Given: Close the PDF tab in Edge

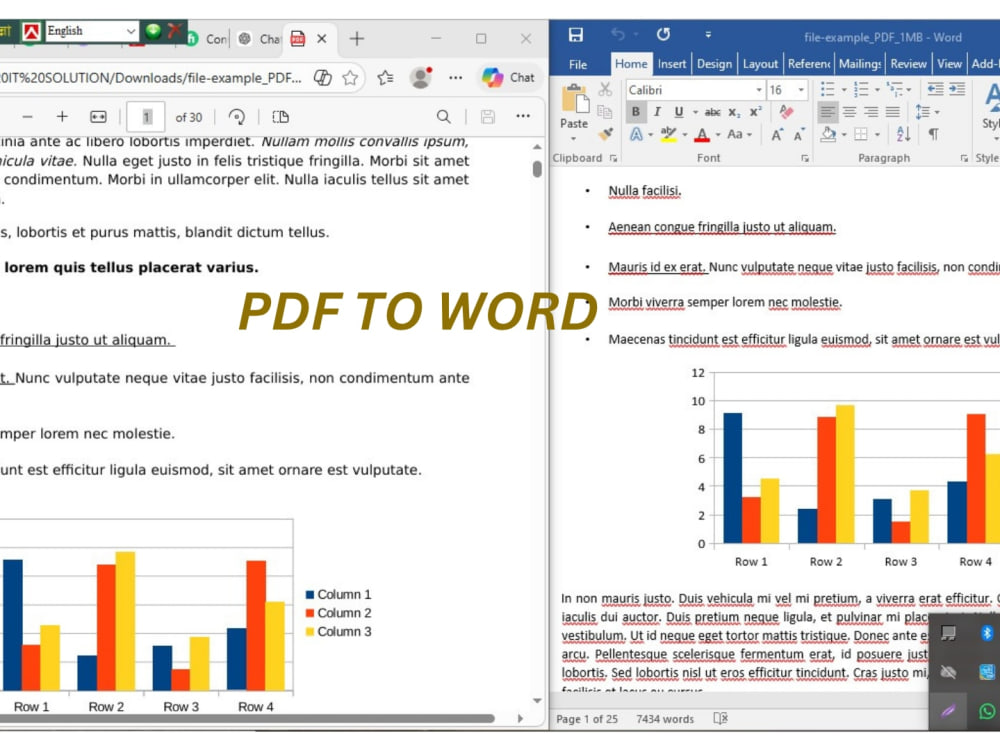Looking at the screenshot, I should [322, 39].
